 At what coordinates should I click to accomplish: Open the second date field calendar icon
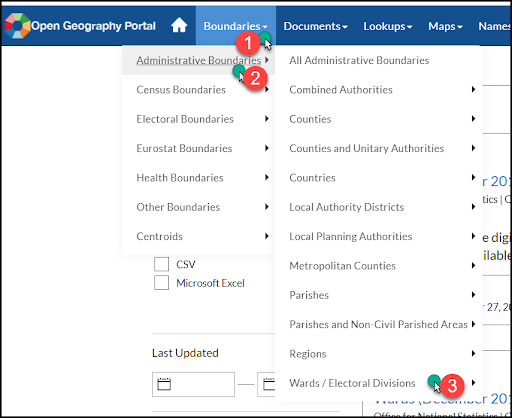click(x=269, y=384)
